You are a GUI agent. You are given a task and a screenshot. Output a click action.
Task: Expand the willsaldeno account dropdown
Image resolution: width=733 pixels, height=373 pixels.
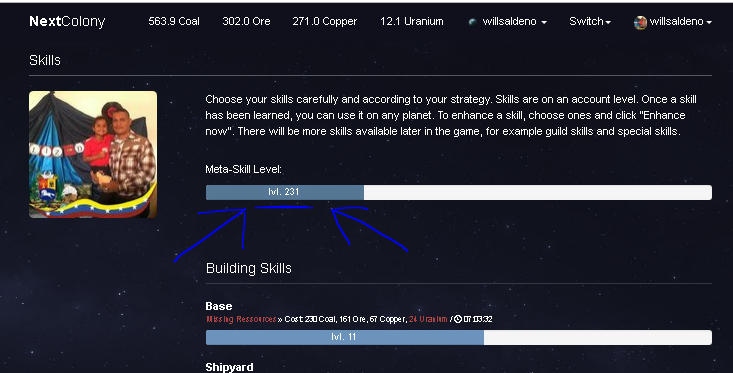tap(673, 22)
